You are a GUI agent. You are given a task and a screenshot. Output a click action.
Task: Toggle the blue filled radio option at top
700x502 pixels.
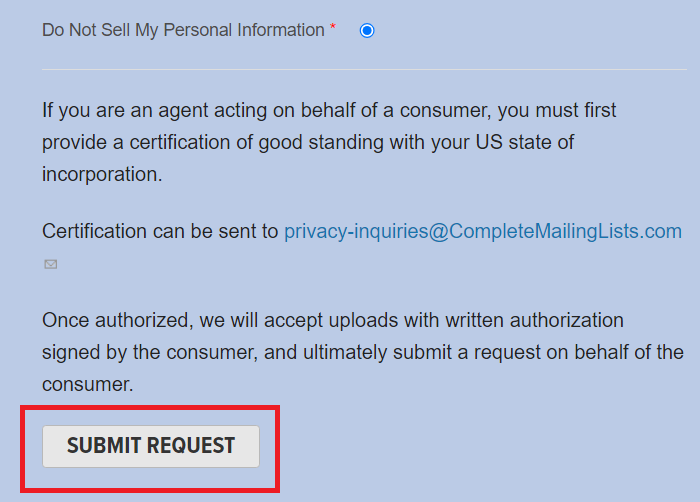tap(367, 30)
